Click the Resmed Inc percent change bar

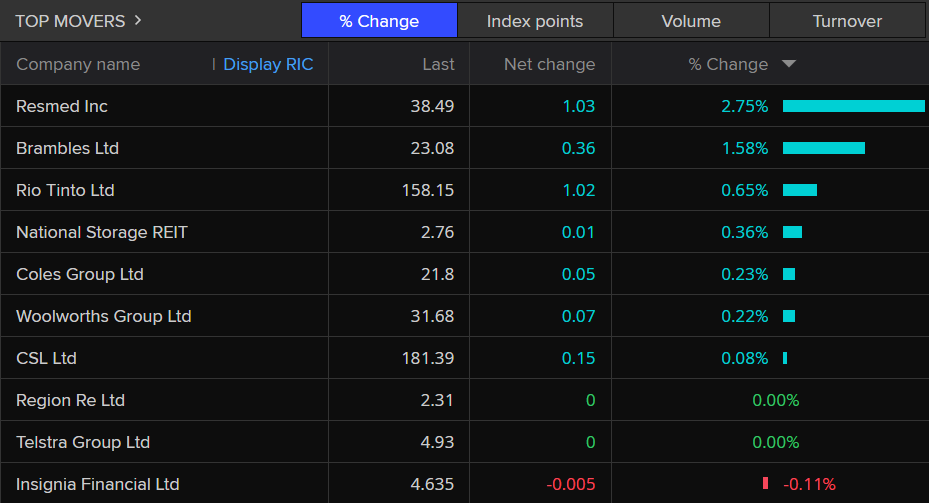click(853, 106)
